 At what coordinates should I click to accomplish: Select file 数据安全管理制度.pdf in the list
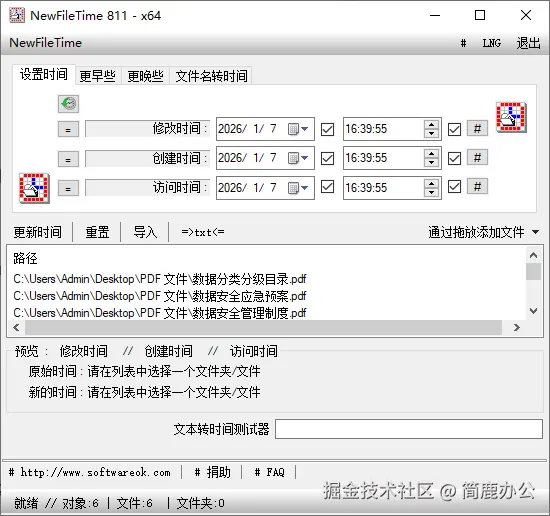pos(160,313)
